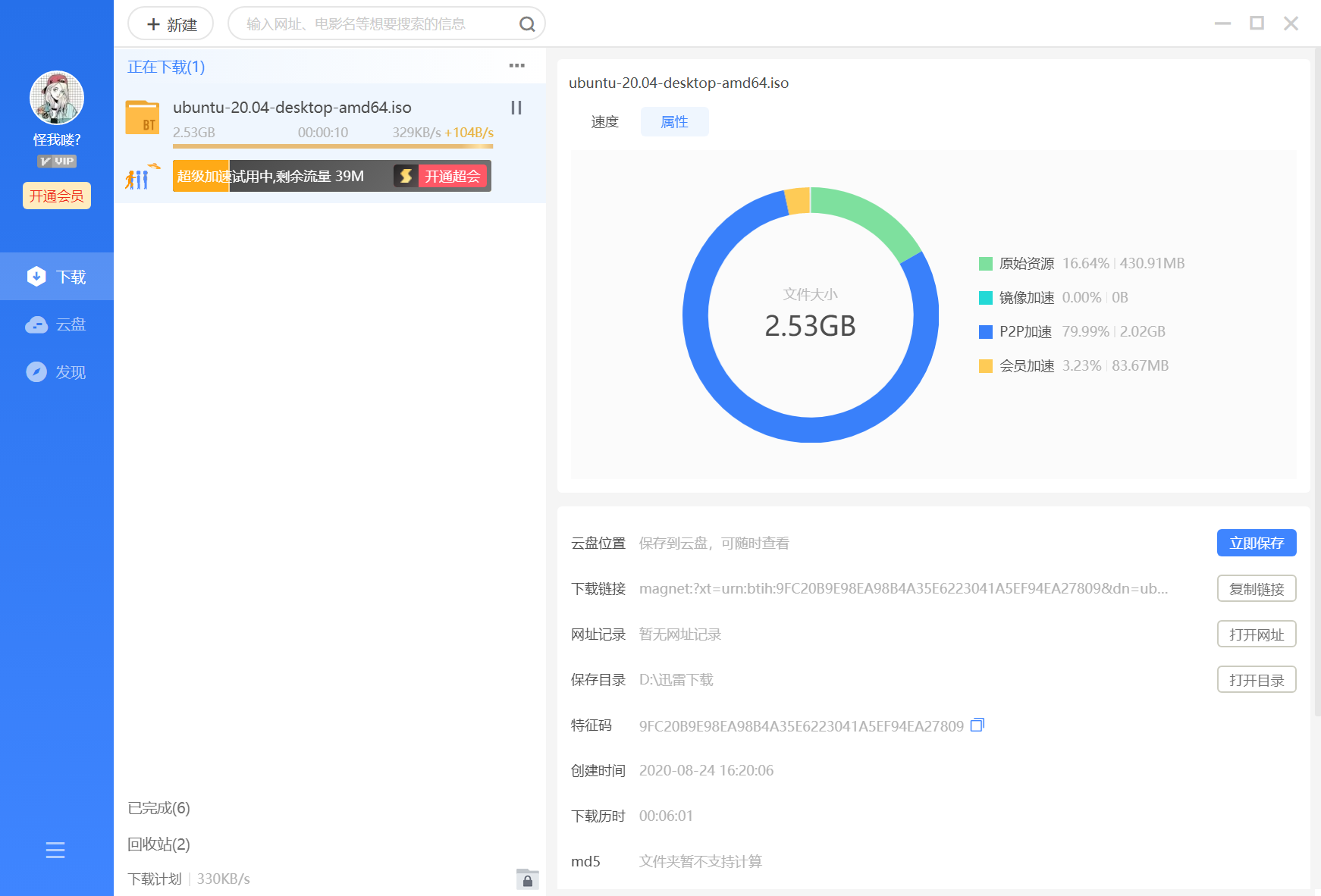Click 打开目录 to open save folder
The height and width of the screenshot is (896, 1321).
click(1256, 680)
